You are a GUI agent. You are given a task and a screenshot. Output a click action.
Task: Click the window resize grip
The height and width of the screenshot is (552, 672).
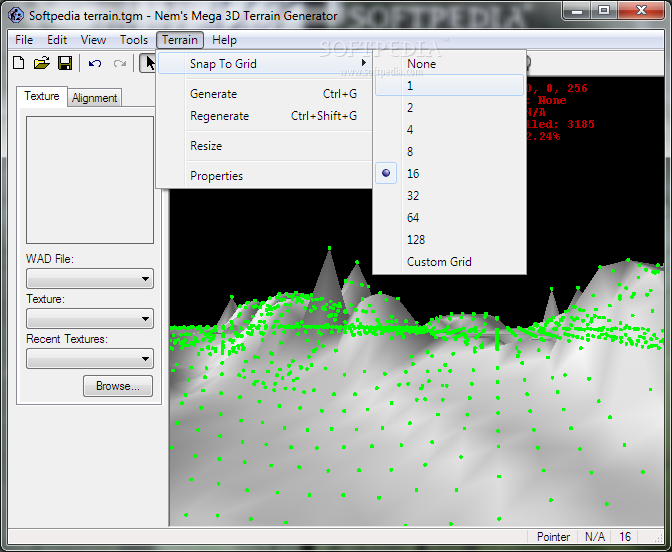(x=659, y=538)
